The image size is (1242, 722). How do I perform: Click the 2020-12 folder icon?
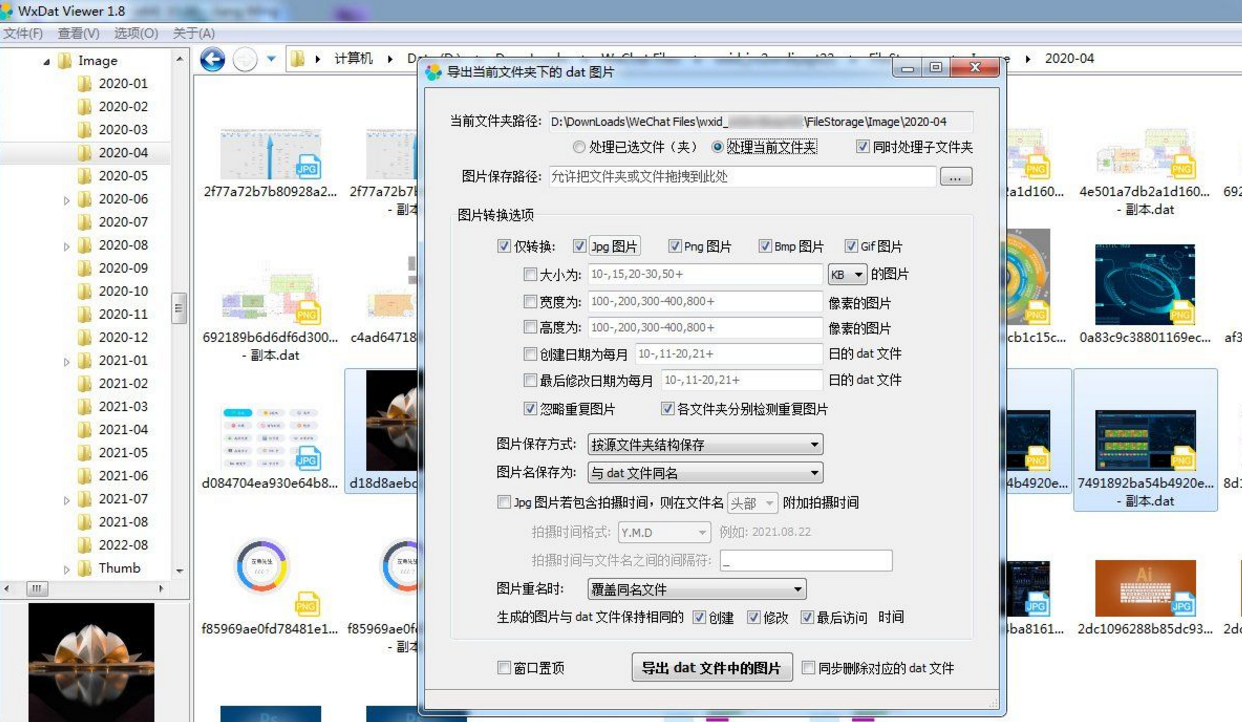(85, 337)
